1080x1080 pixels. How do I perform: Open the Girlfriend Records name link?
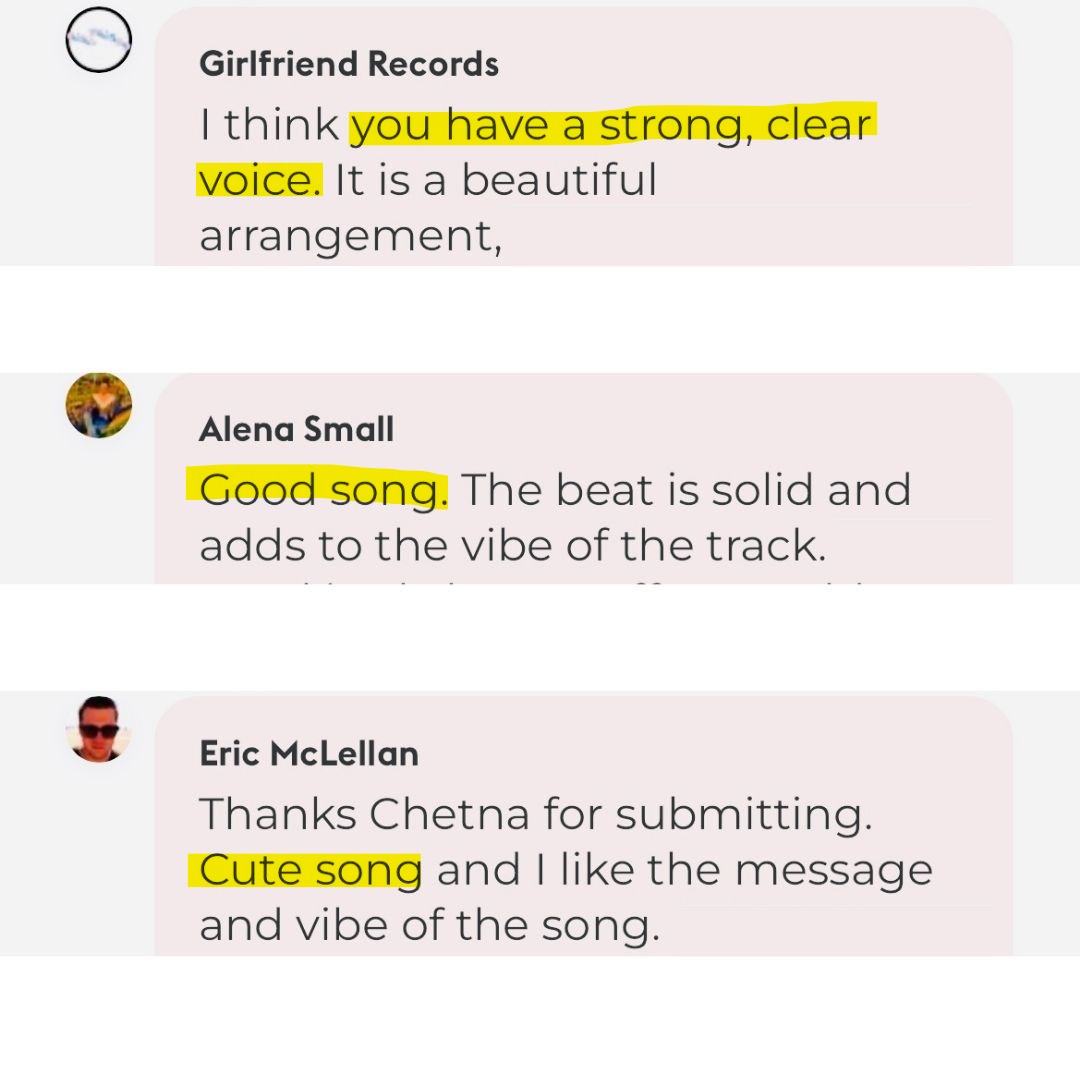point(349,64)
